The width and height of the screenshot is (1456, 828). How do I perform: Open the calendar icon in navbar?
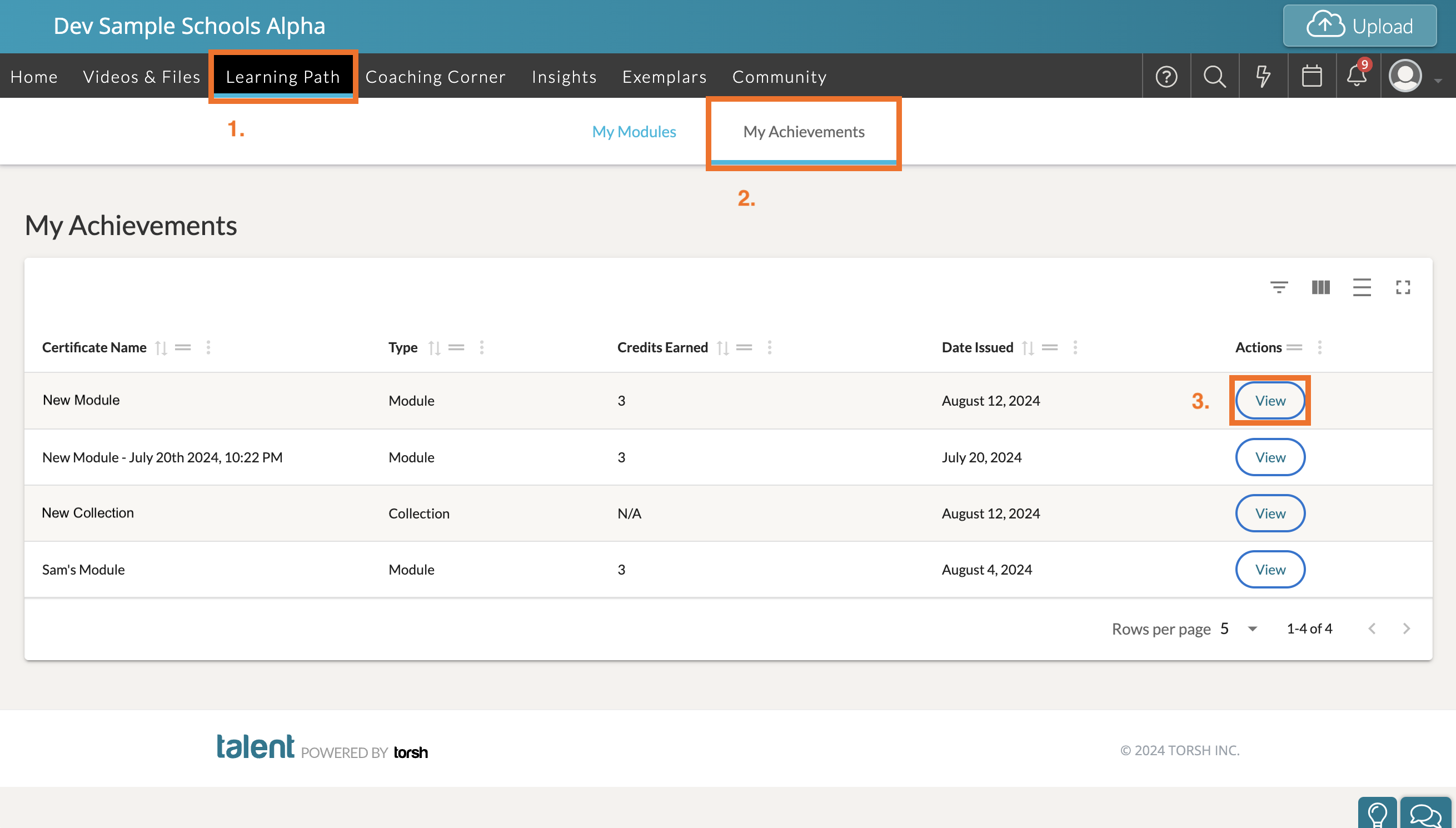tap(1312, 76)
